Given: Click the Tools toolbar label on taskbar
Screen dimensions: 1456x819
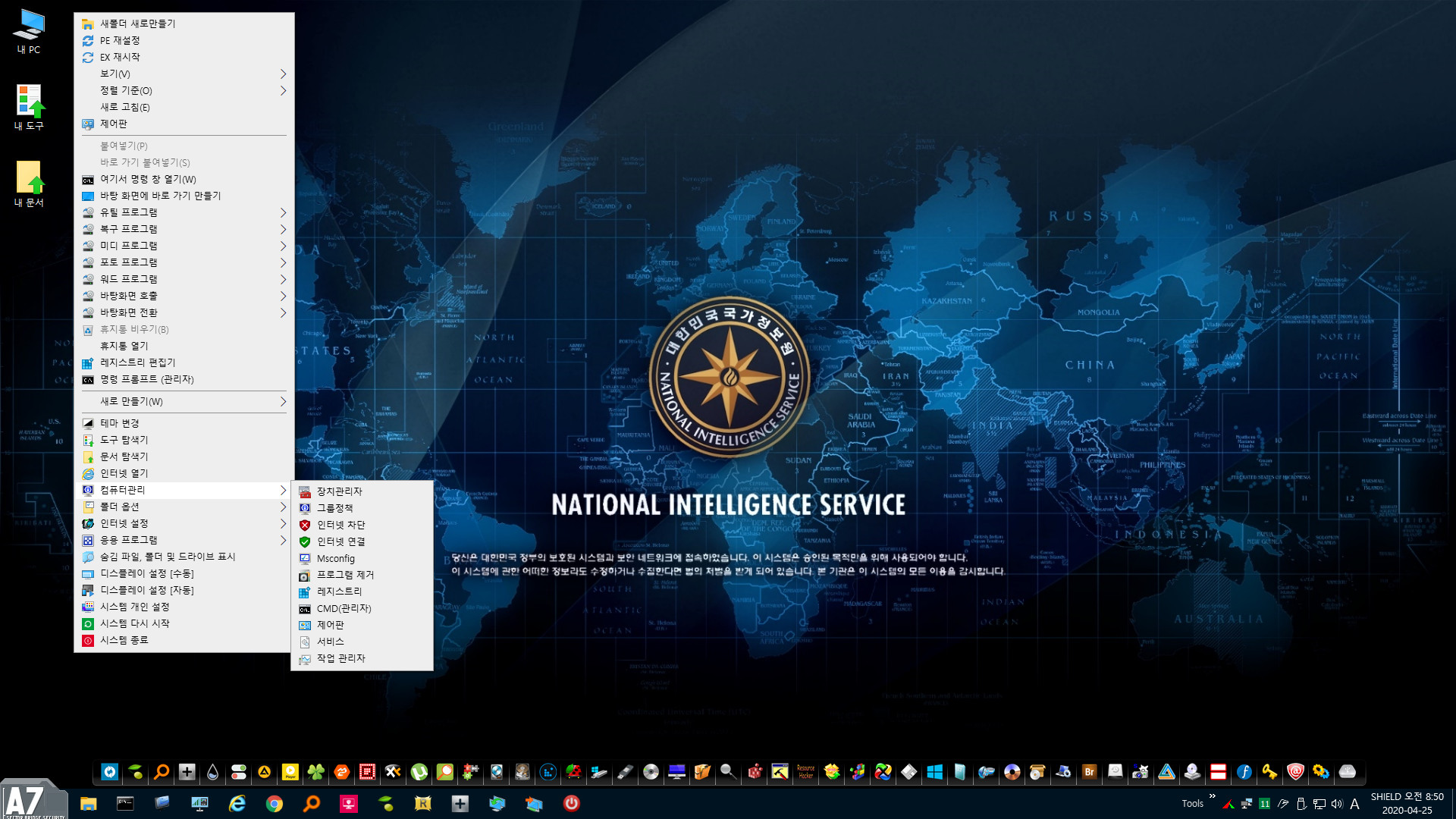Looking at the screenshot, I should 1192,804.
